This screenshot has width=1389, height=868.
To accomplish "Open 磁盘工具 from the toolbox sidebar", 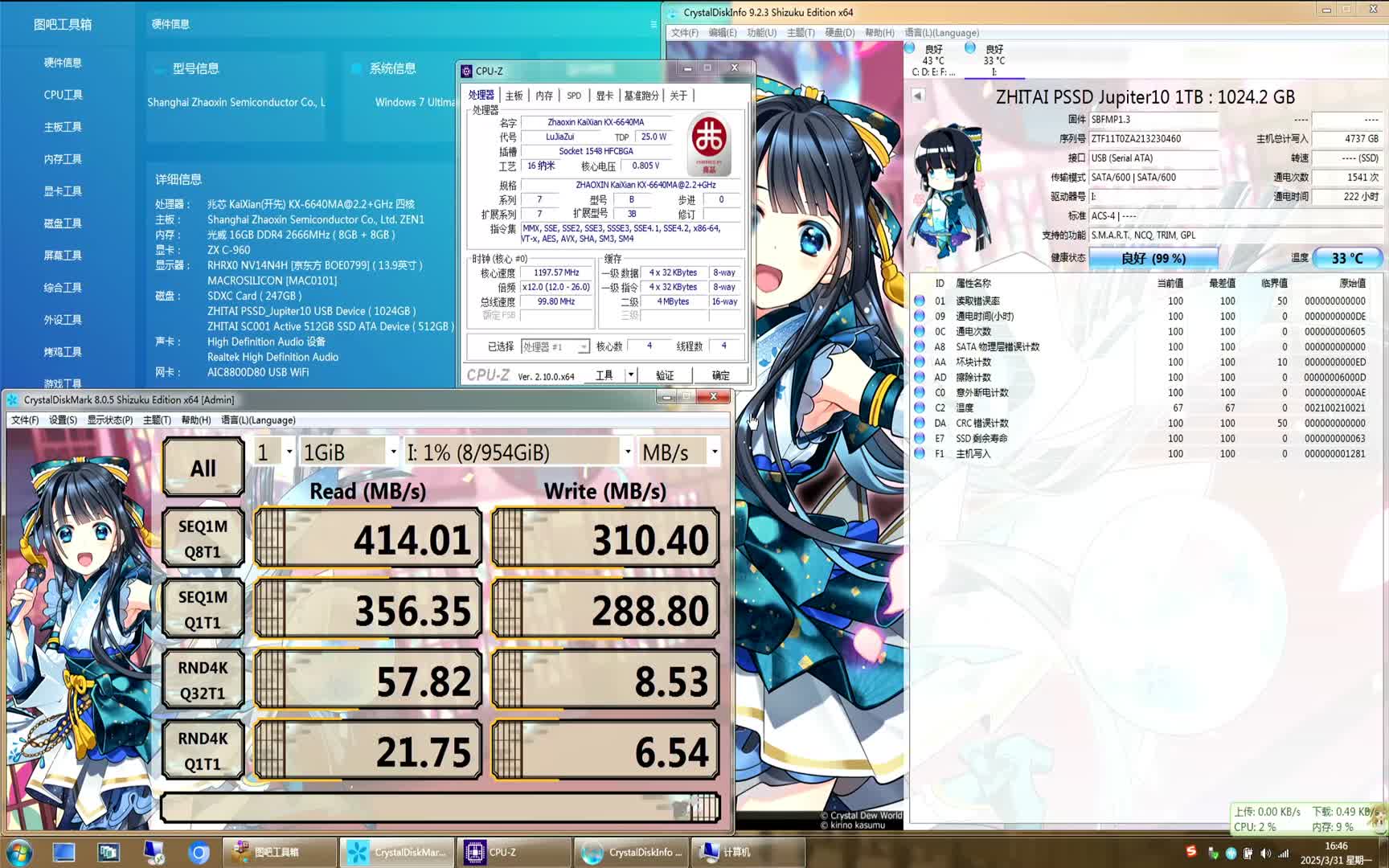I will tap(63, 223).
